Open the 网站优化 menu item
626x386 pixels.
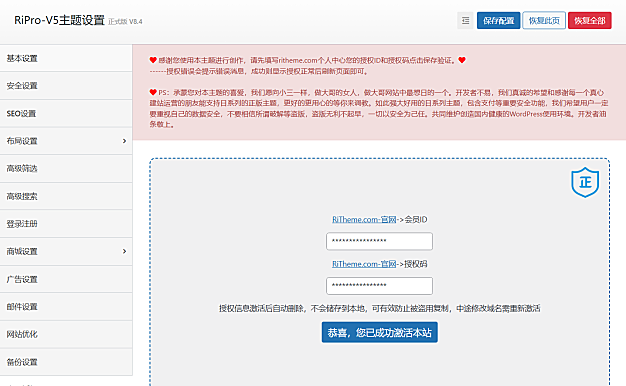click(66, 334)
